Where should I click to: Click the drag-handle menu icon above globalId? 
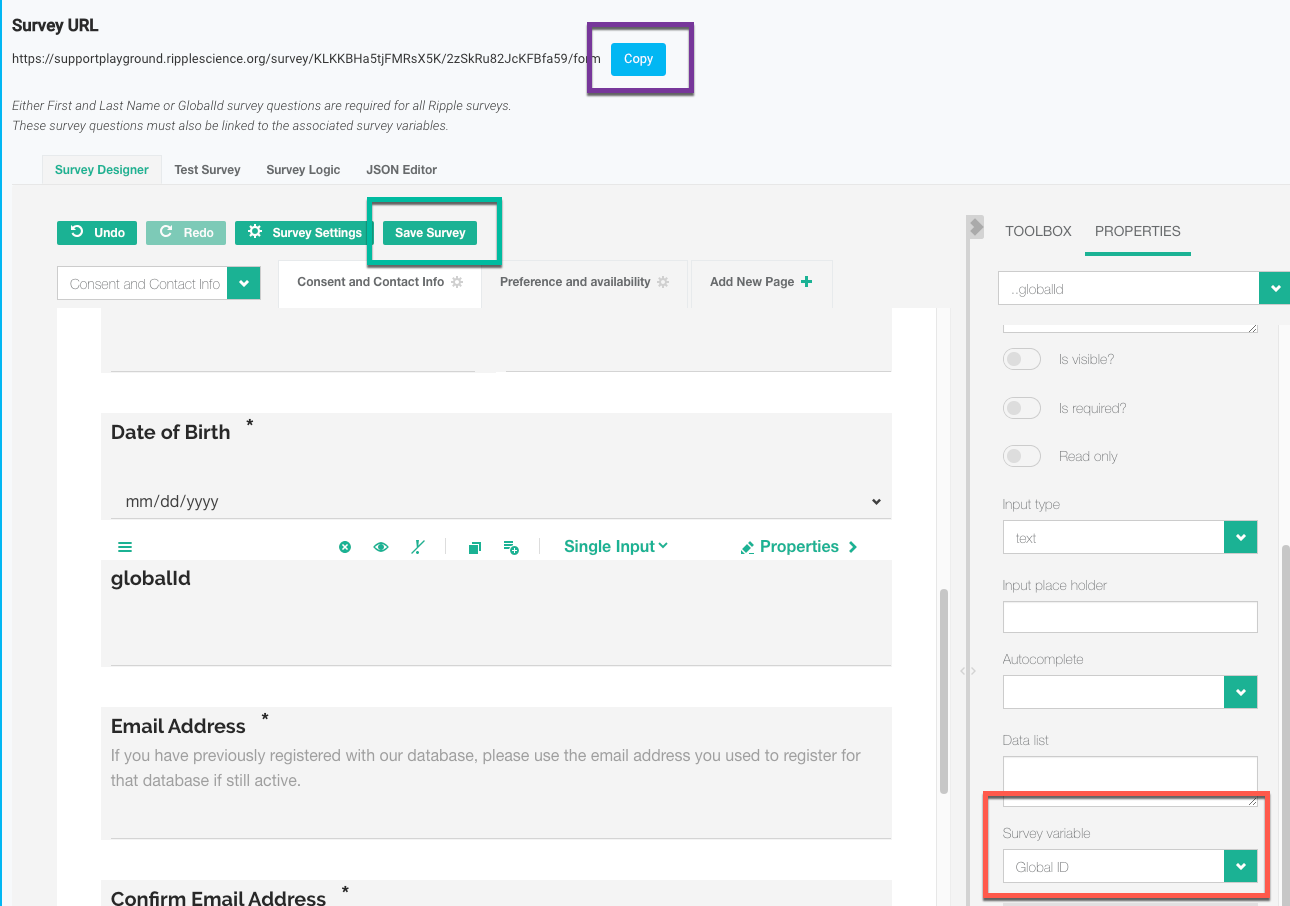[125, 547]
